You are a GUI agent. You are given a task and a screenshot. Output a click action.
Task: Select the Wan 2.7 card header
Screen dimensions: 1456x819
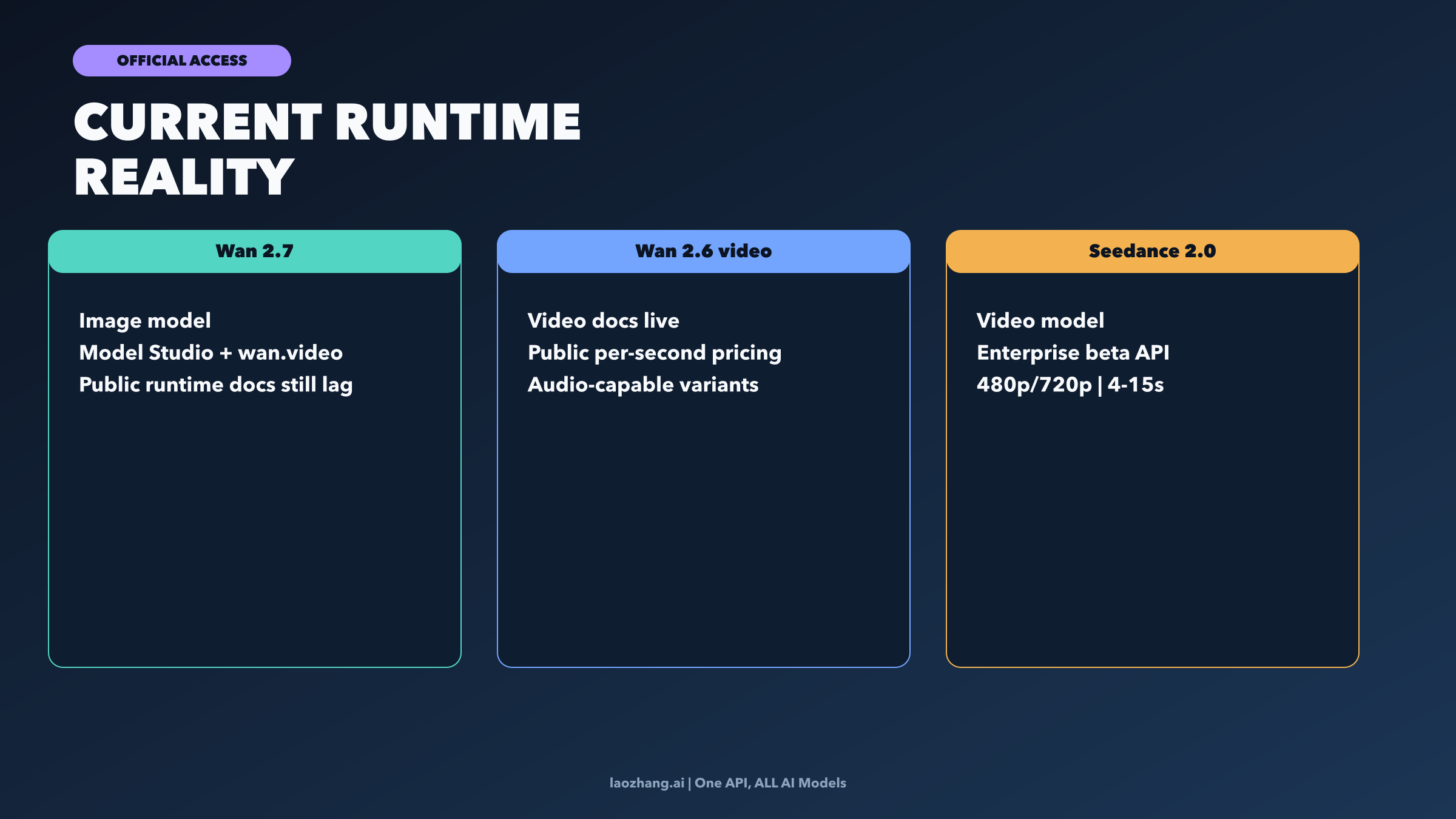coord(254,251)
